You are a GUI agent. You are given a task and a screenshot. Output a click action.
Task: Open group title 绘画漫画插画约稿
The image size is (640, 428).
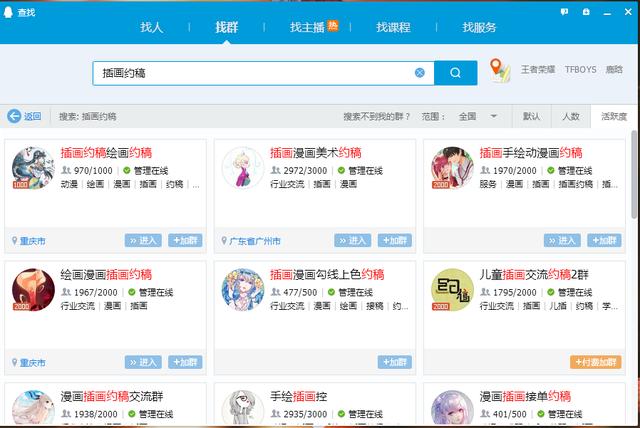(106, 275)
